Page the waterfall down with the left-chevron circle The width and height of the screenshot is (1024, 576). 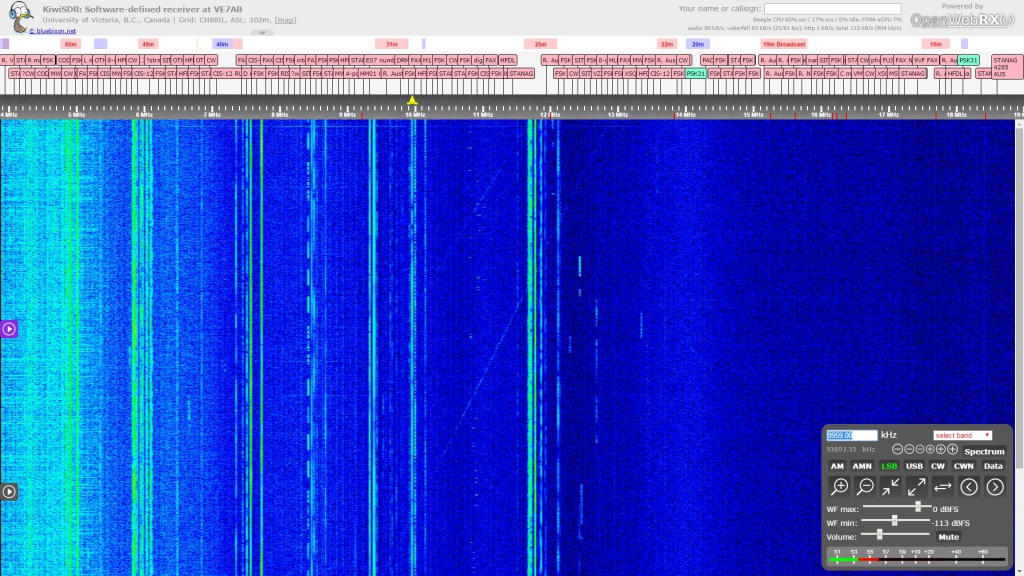(x=969, y=487)
